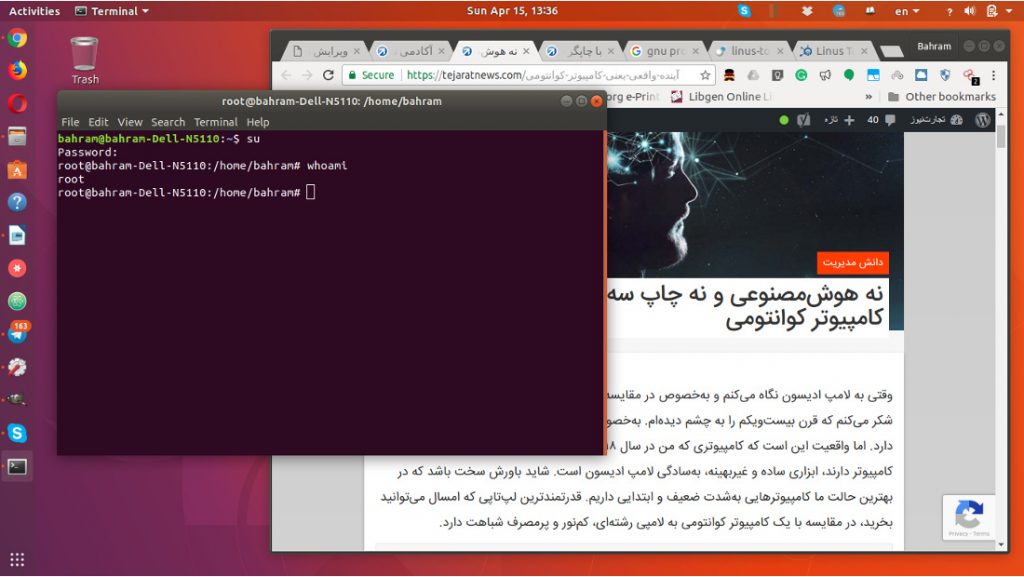This screenshot has height=577, width=1024.
Task: Click the دانش مدیریت category tag
Action: (852, 262)
